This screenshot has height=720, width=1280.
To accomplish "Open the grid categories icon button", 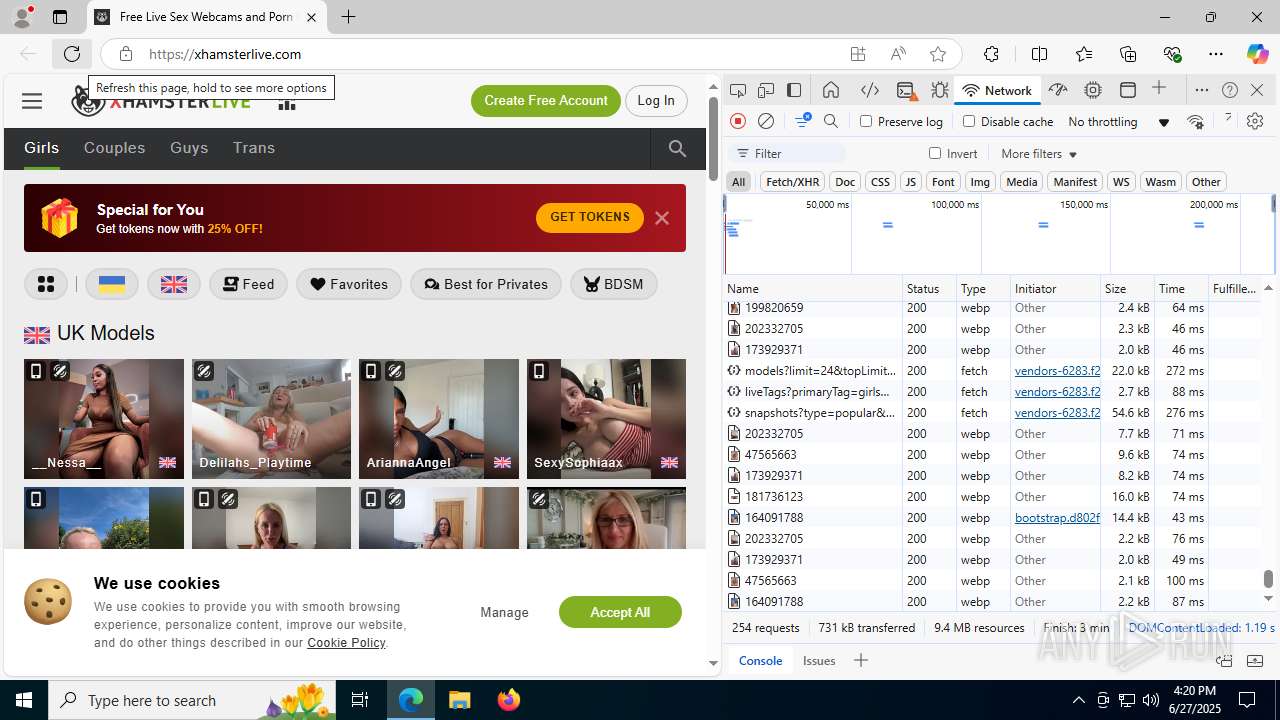I will [x=46, y=284].
